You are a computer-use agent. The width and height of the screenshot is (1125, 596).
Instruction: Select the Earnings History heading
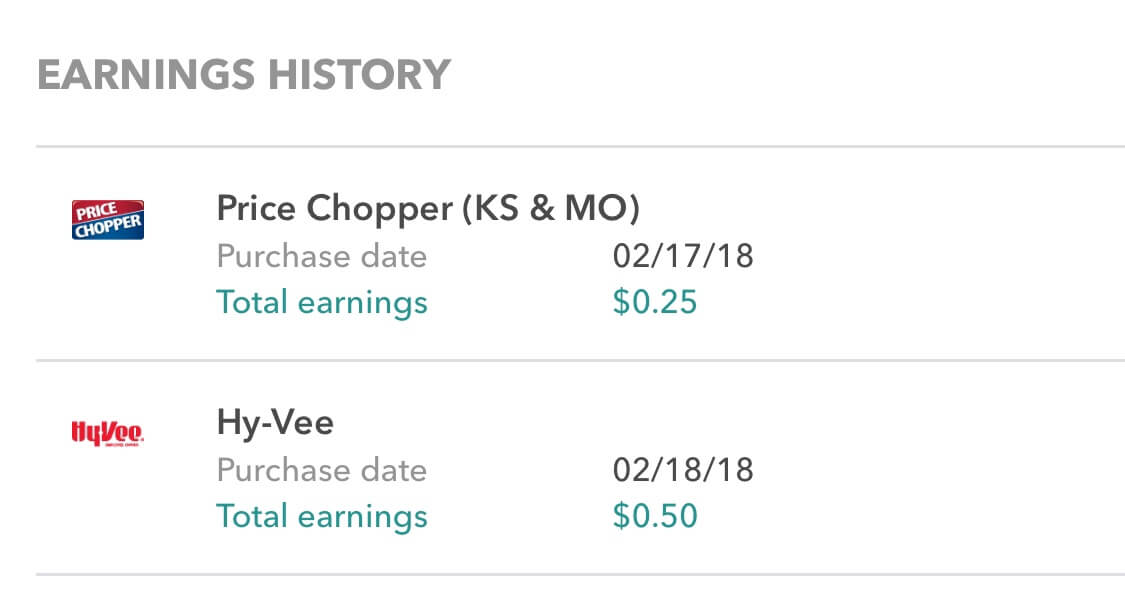[x=244, y=75]
